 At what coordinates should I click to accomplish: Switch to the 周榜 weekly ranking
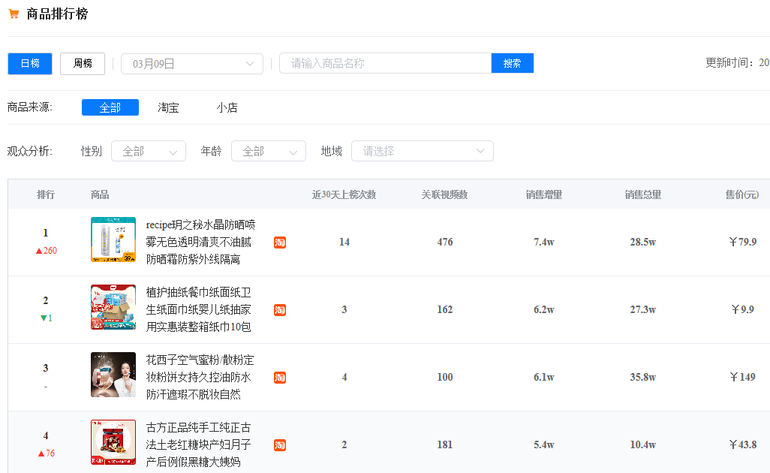[x=82, y=63]
